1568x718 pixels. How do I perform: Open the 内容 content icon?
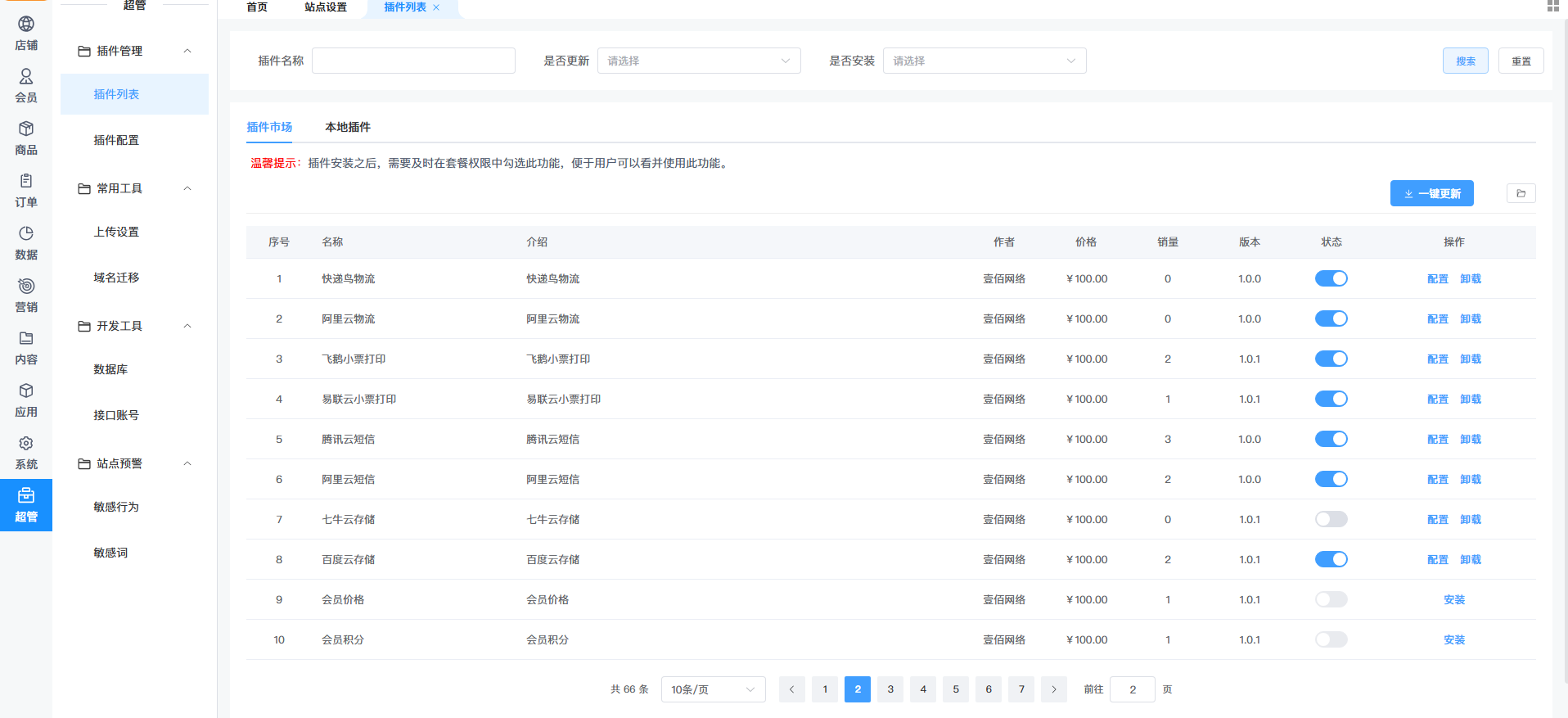click(x=26, y=338)
